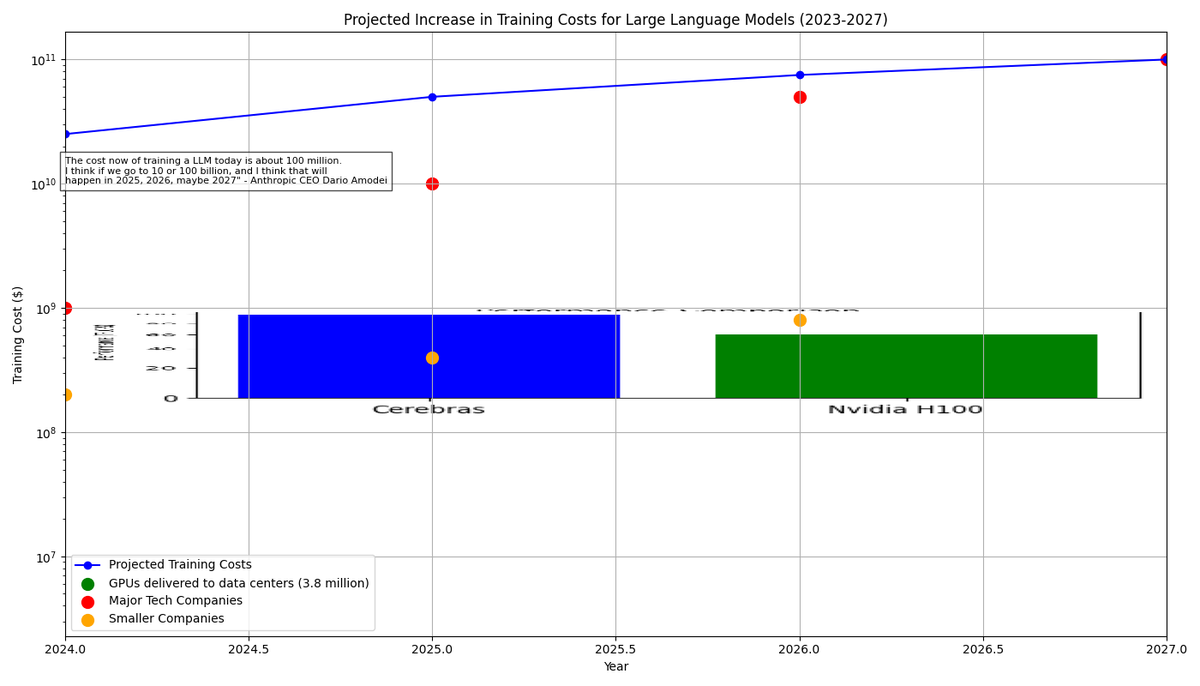Click the red Major Tech point at 2024

(66, 308)
